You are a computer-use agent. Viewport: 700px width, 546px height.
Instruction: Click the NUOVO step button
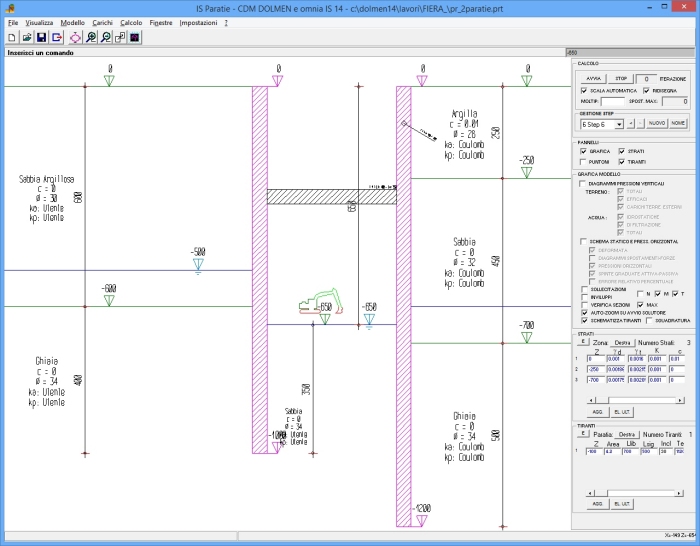(657, 123)
